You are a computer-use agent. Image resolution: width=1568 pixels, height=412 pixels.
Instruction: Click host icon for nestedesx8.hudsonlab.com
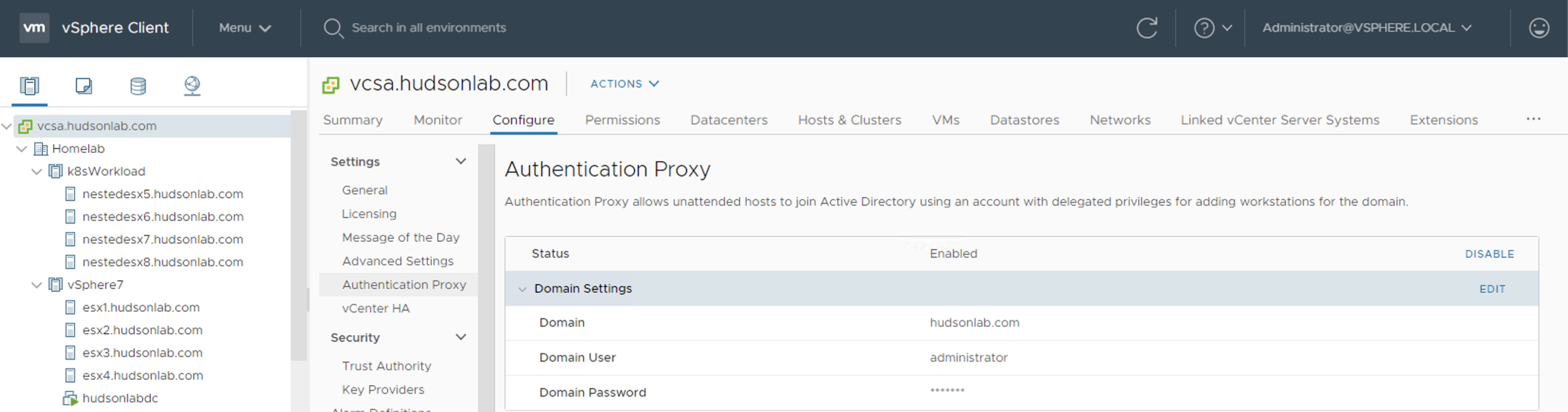pyautogui.click(x=71, y=262)
